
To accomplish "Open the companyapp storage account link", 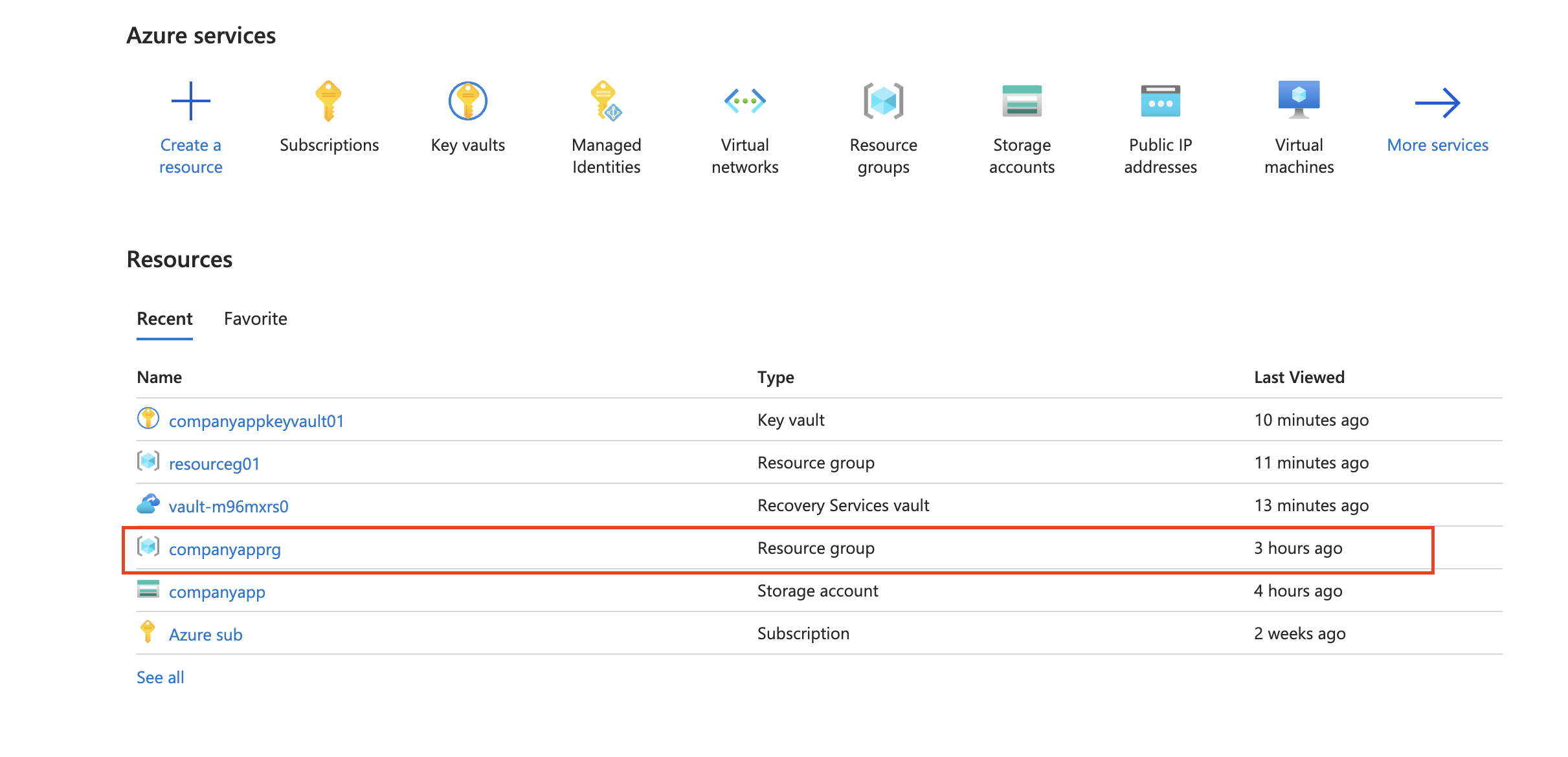I will point(217,592).
